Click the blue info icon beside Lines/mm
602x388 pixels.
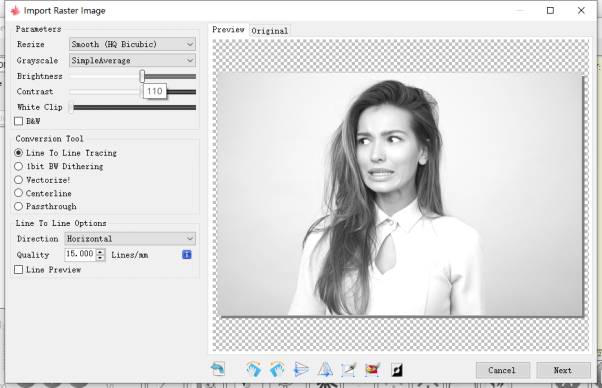pos(187,254)
